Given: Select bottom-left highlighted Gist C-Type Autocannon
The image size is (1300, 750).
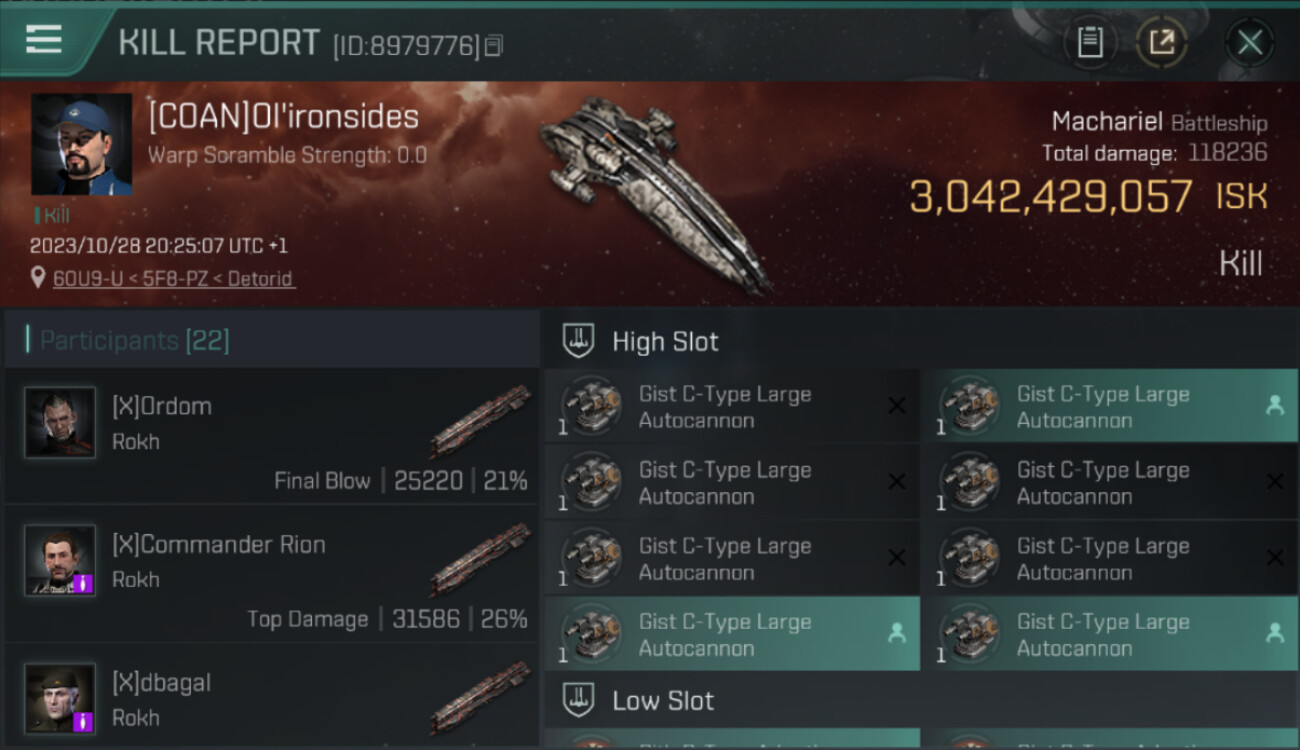Looking at the screenshot, I should (x=730, y=634).
